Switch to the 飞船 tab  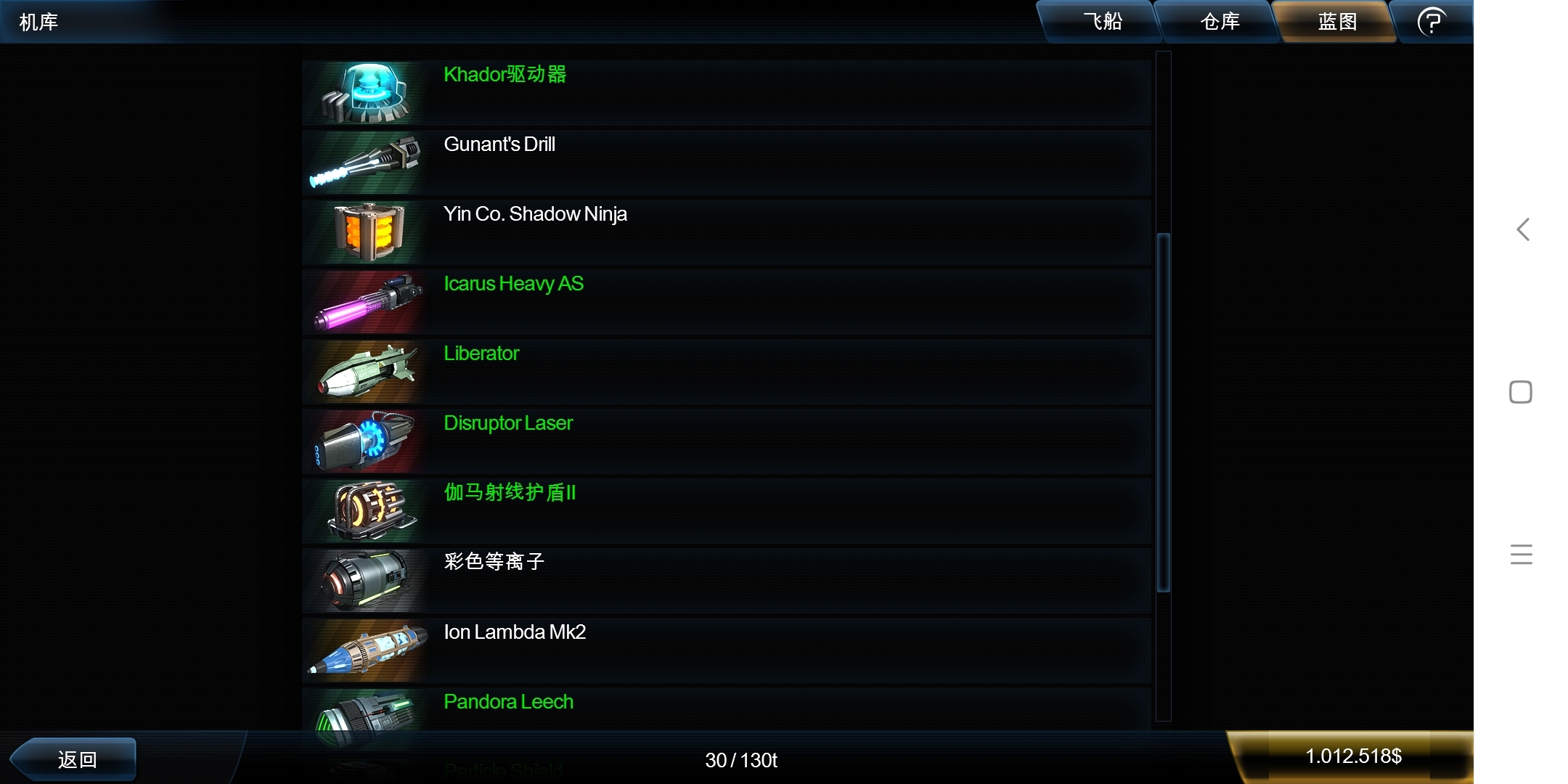tap(1102, 22)
